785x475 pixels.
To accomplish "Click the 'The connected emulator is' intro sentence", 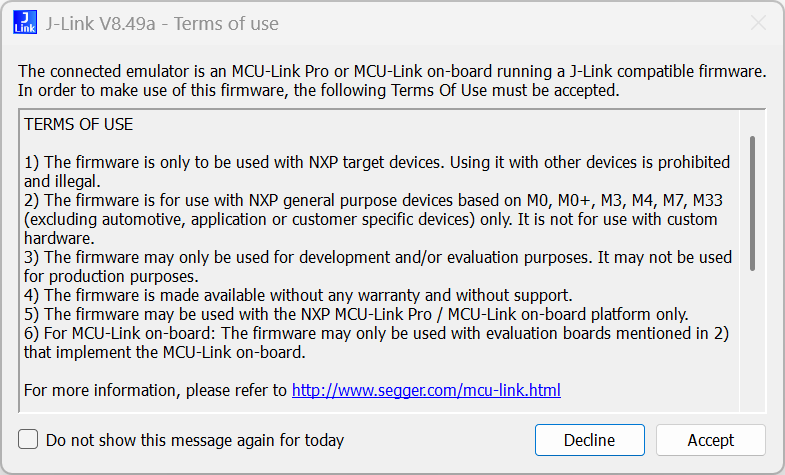I will [x=392, y=72].
